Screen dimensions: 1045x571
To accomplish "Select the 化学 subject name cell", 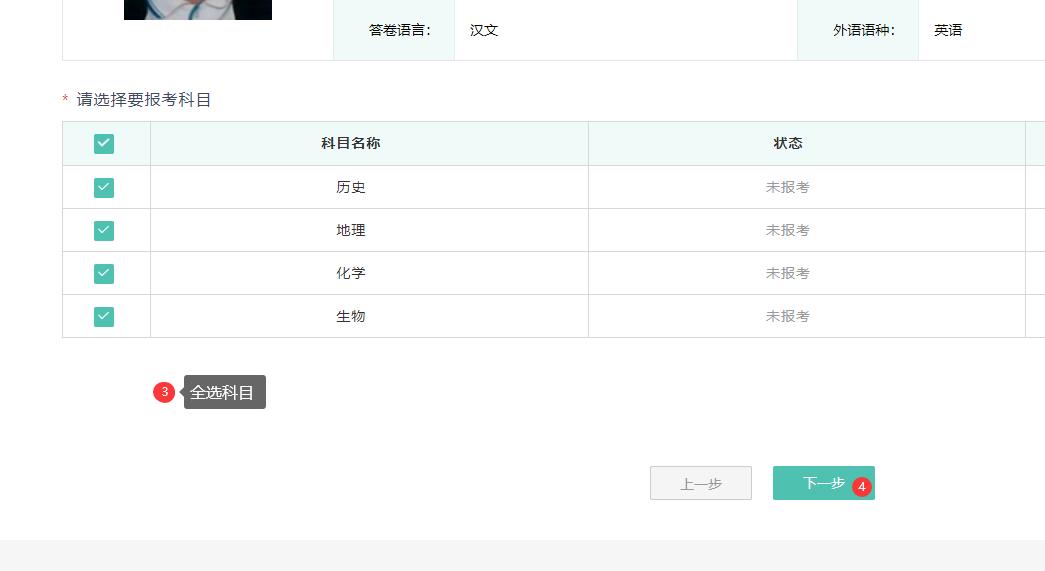I will pyautogui.click(x=350, y=274).
